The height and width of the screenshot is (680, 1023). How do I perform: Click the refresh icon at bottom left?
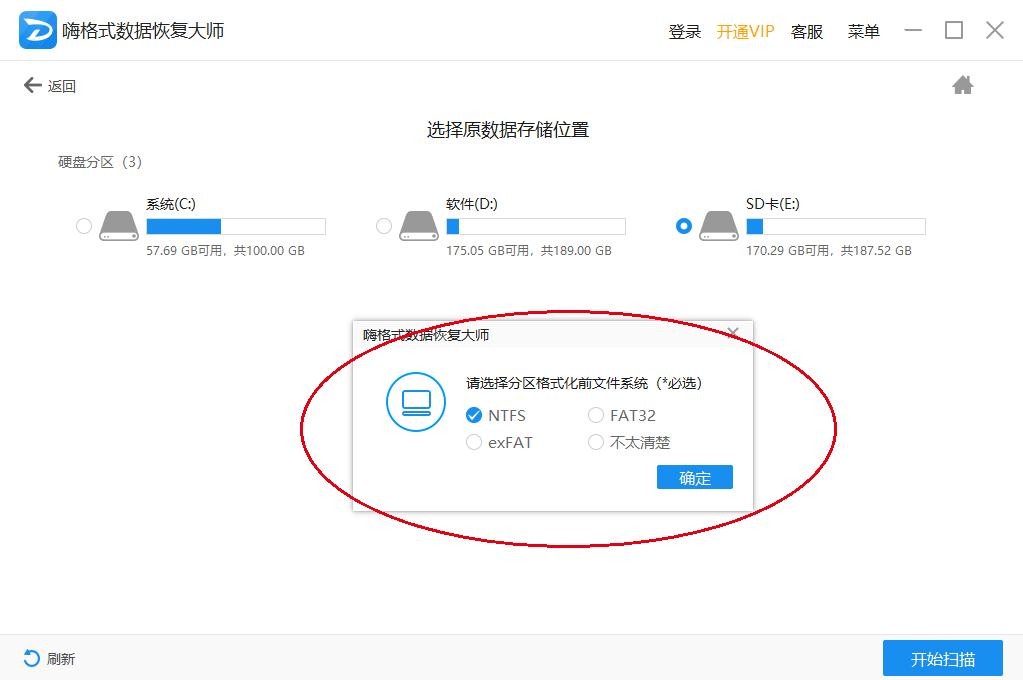[32, 658]
